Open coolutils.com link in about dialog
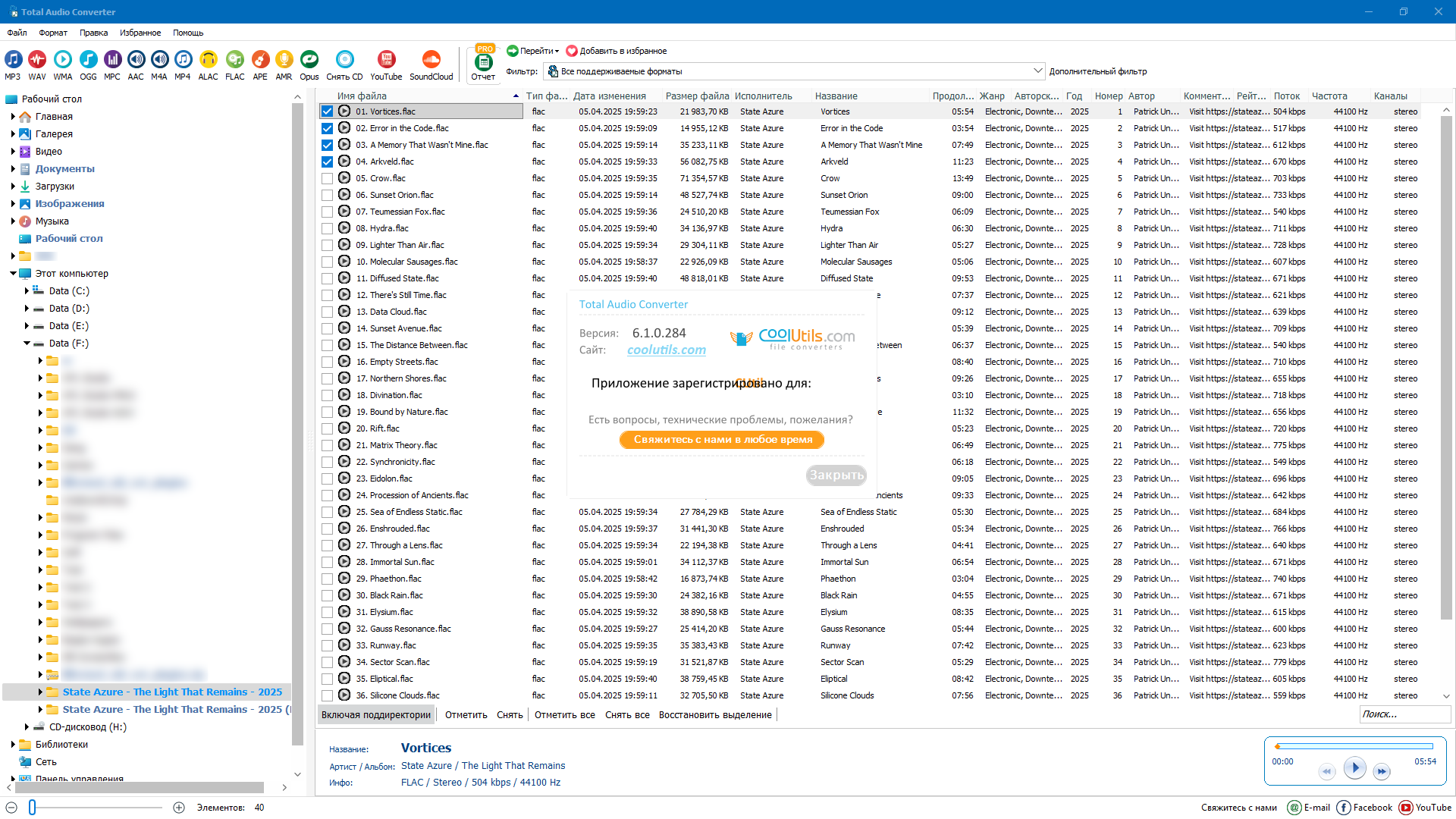Screen dimensions: 1456x819 (667, 350)
